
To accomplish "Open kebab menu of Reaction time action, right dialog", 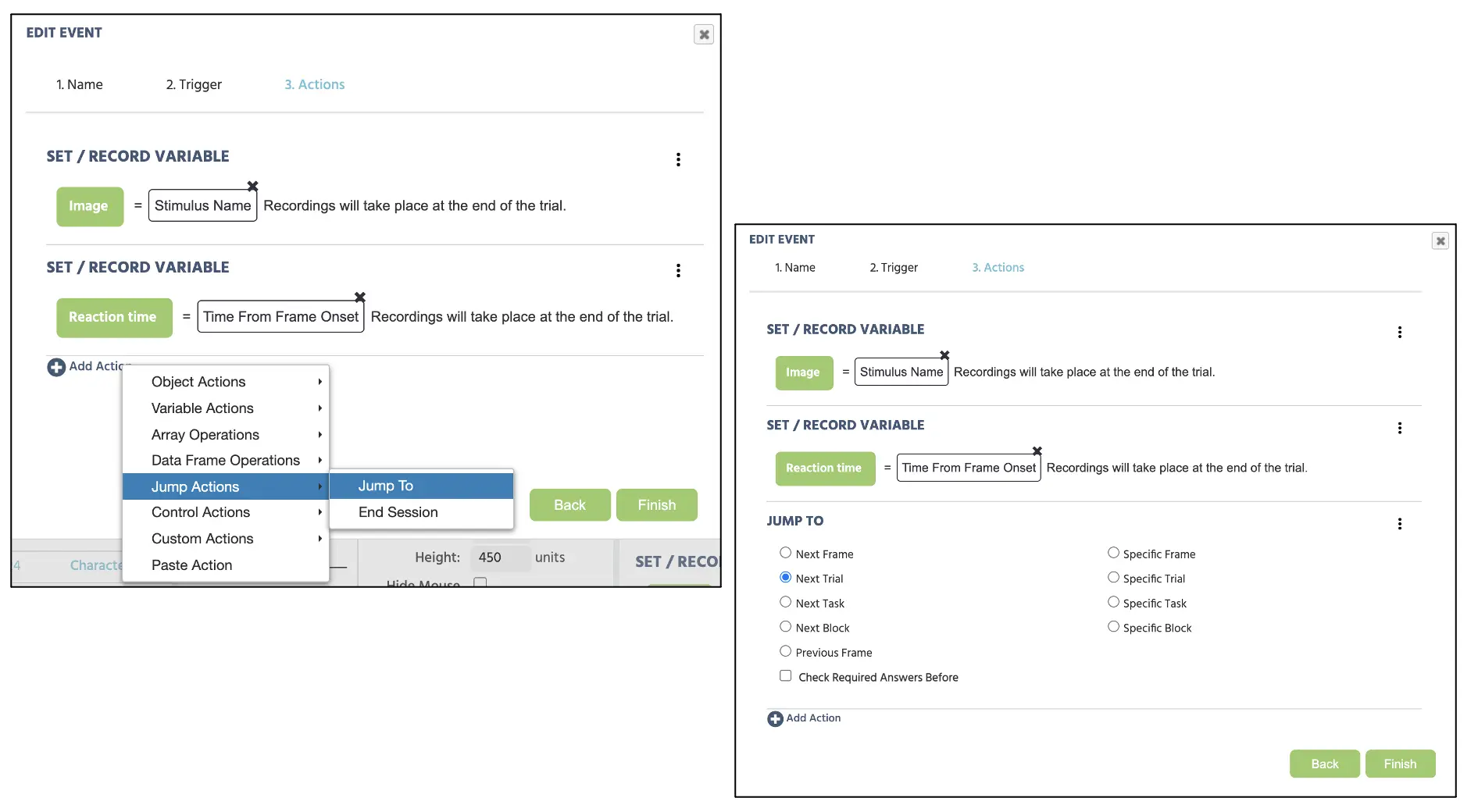I will pos(1400,428).
